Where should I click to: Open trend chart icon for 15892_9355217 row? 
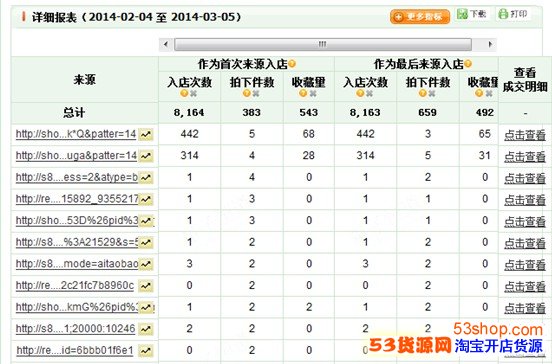[146, 199]
